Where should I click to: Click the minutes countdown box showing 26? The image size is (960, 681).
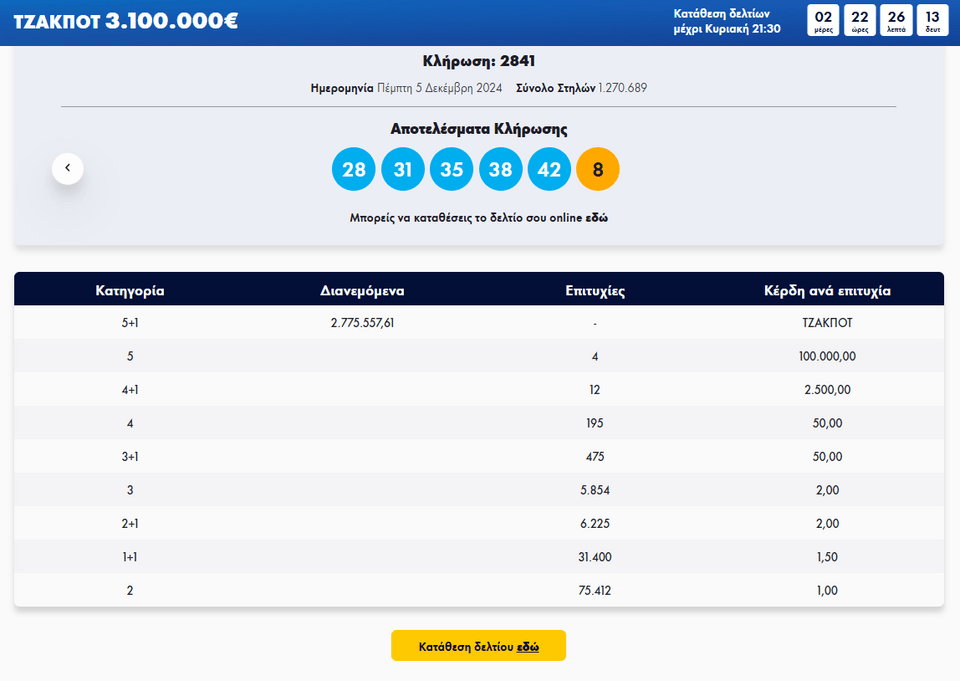tap(896, 20)
